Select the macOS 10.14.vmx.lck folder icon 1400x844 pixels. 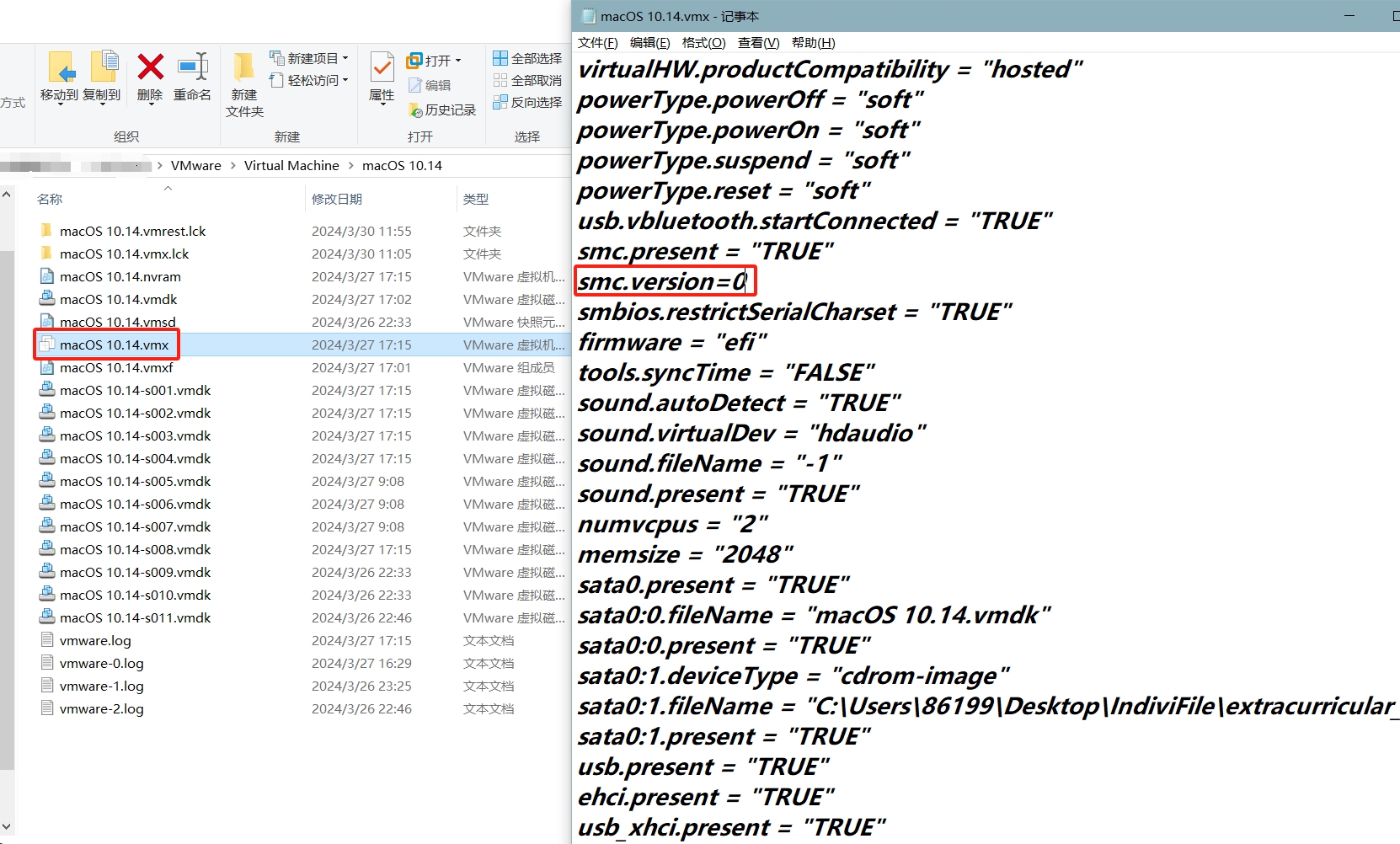(47, 253)
